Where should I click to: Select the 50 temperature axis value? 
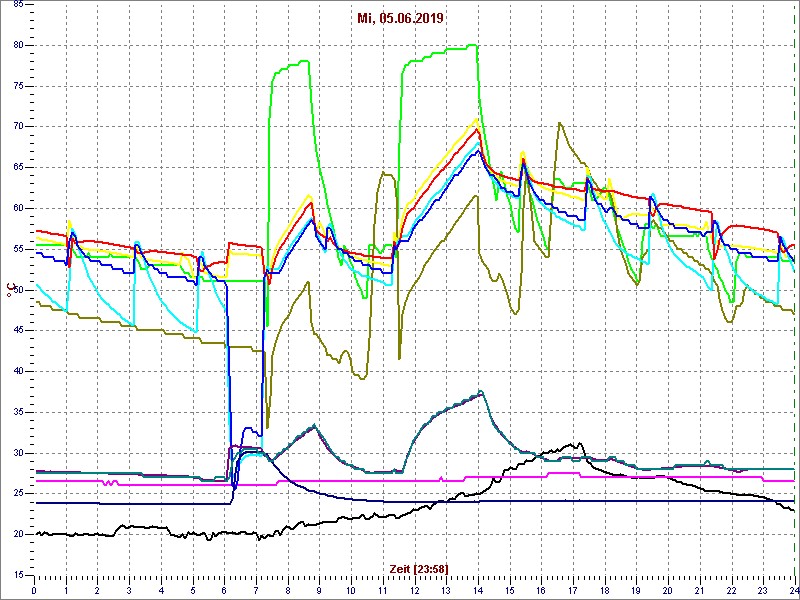pyautogui.click(x=16, y=290)
